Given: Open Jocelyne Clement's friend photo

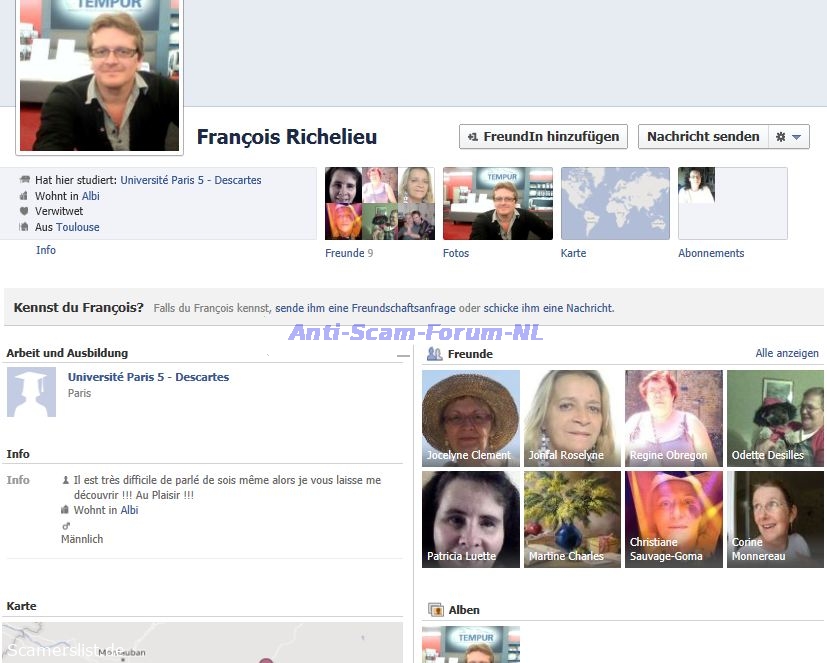Looking at the screenshot, I should pyautogui.click(x=470, y=418).
